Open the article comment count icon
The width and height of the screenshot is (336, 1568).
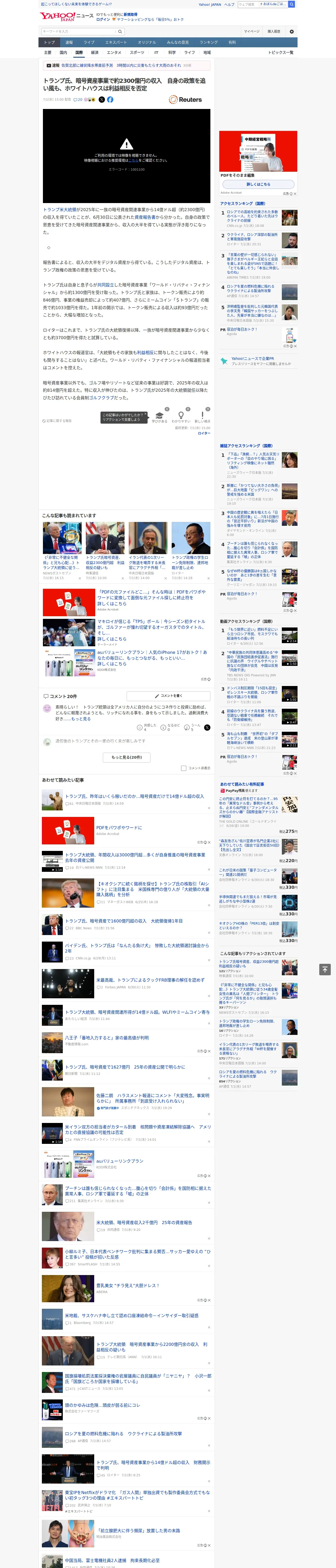pos(77,99)
